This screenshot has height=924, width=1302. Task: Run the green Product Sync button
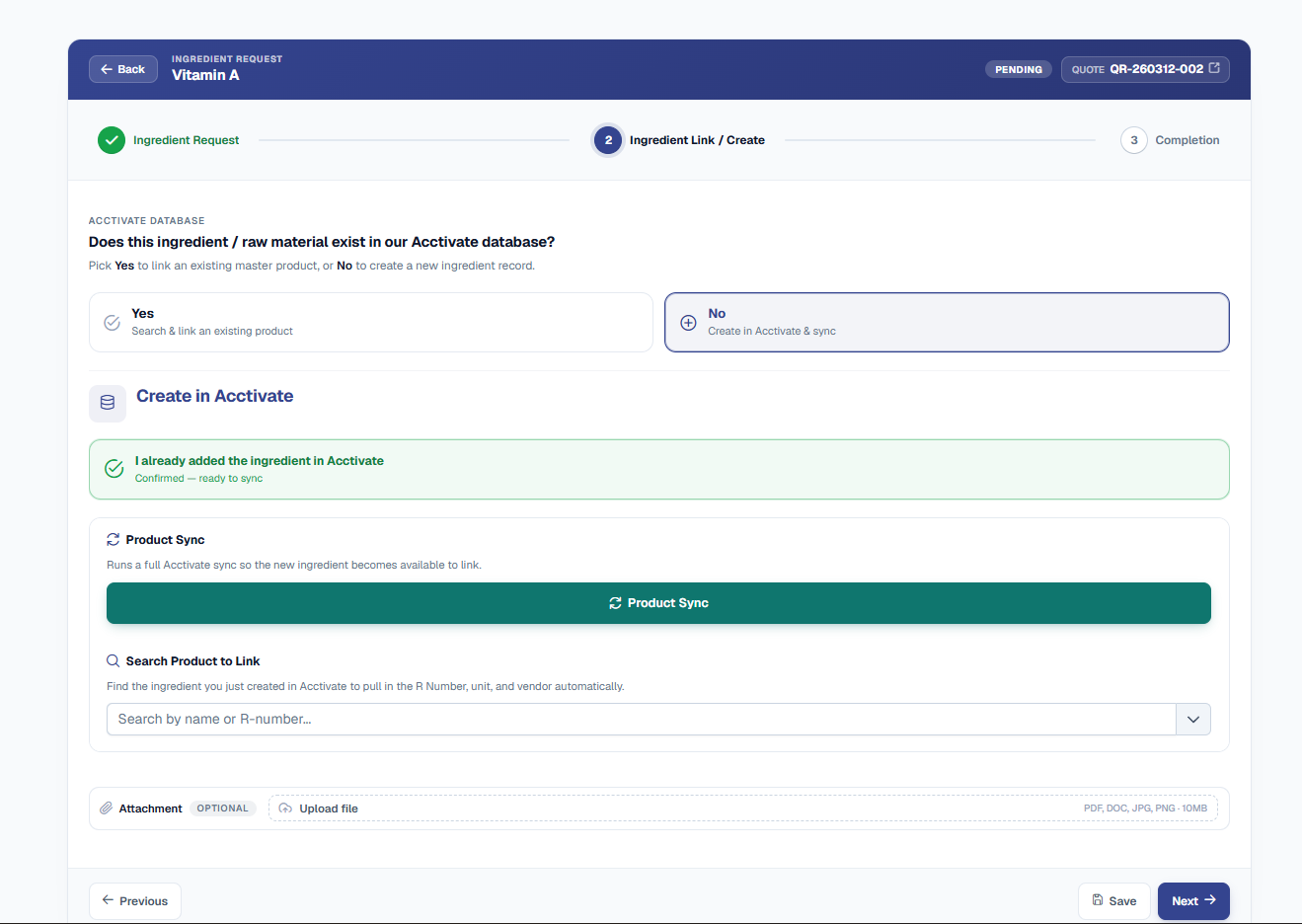(658, 603)
